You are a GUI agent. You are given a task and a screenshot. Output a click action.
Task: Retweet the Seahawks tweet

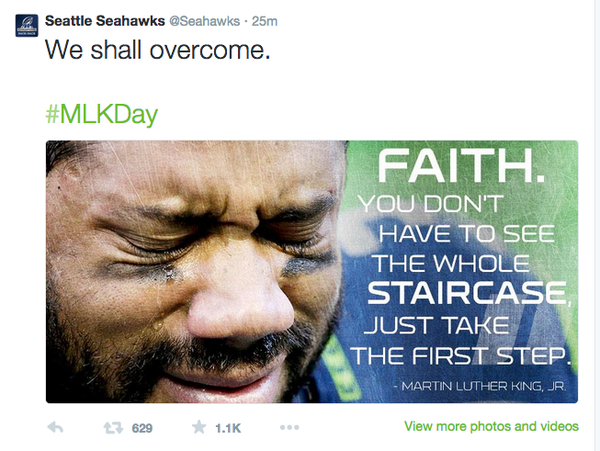point(112,428)
